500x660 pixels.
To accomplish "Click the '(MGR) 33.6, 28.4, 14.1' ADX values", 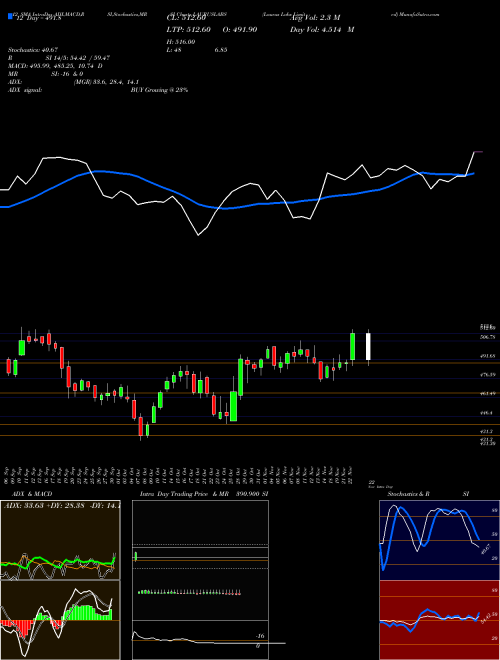I will point(106,82).
